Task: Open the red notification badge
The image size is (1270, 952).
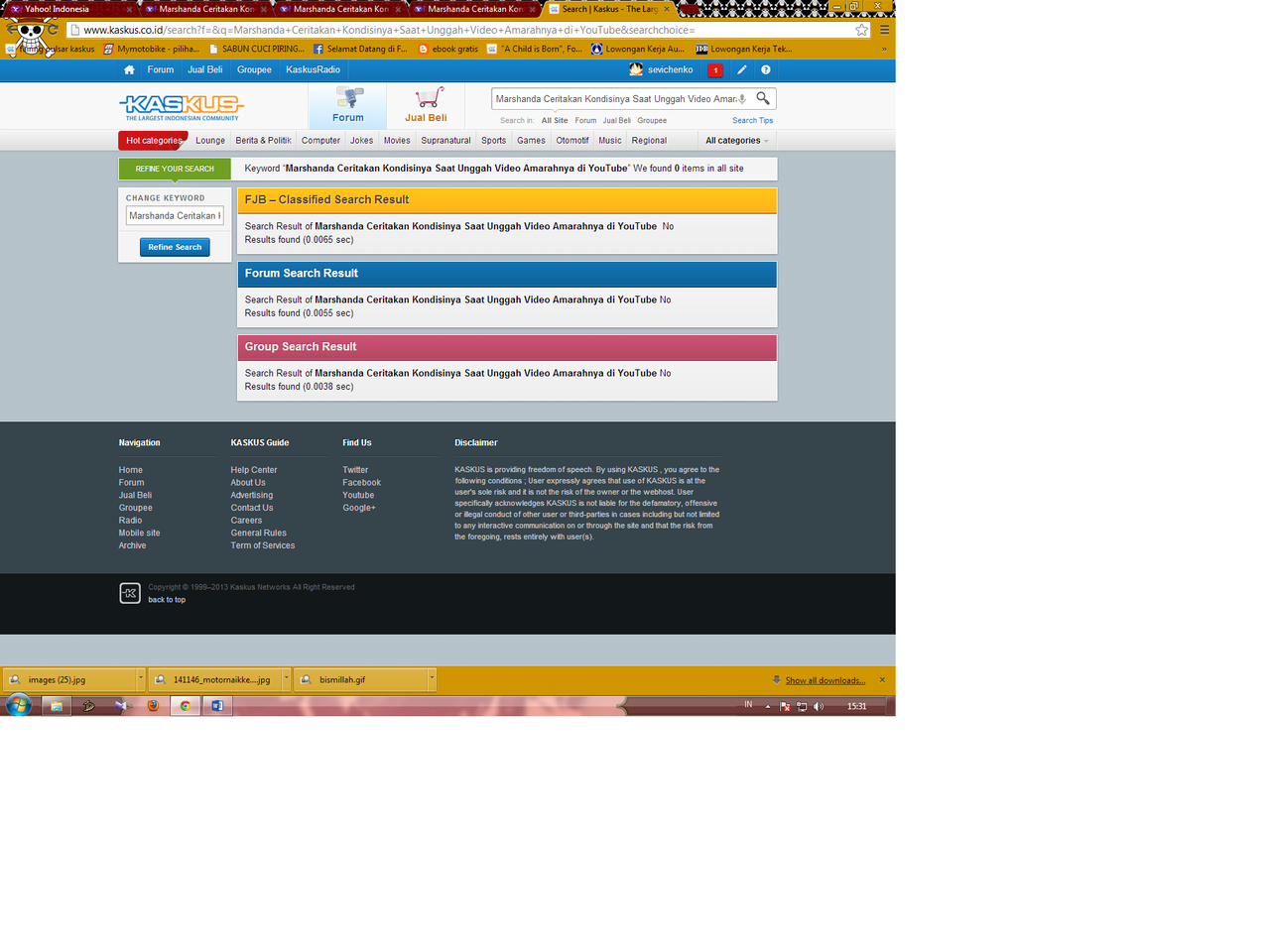Action: (x=715, y=70)
